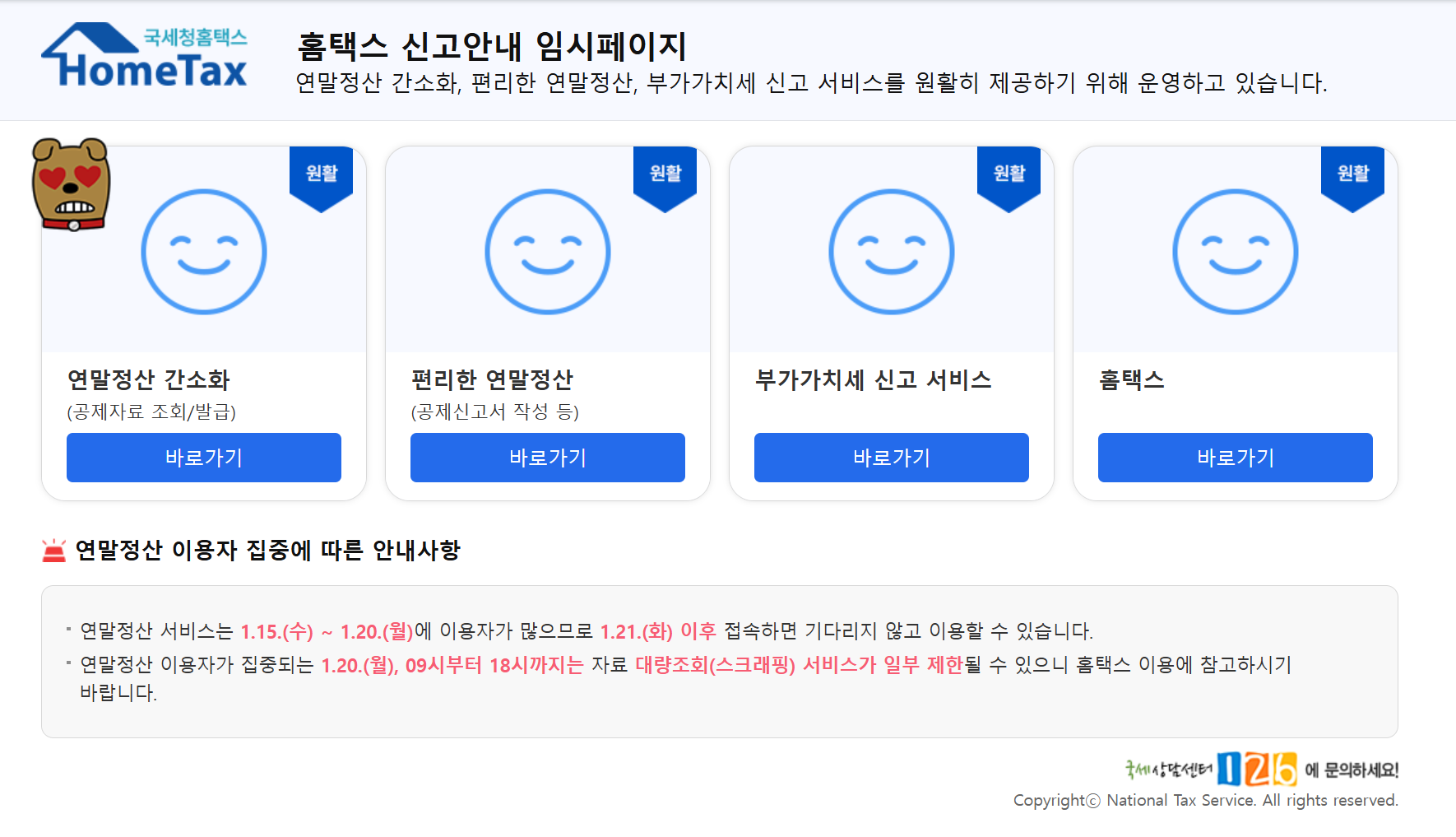Click the (공제자료 조회/발급) subtitle
The height and width of the screenshot is (837, 1456).
pos(151,412)
